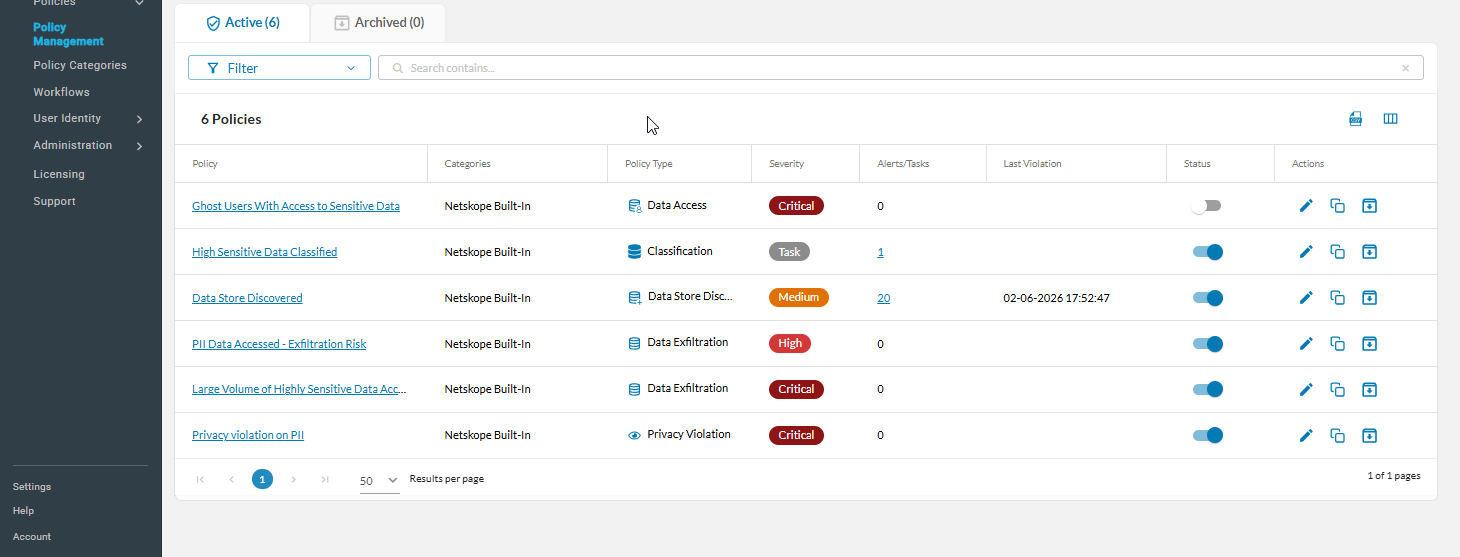Edit the PII Data Accessed policy
This screenshot has width=1460, height=557.
point(1305,344)
